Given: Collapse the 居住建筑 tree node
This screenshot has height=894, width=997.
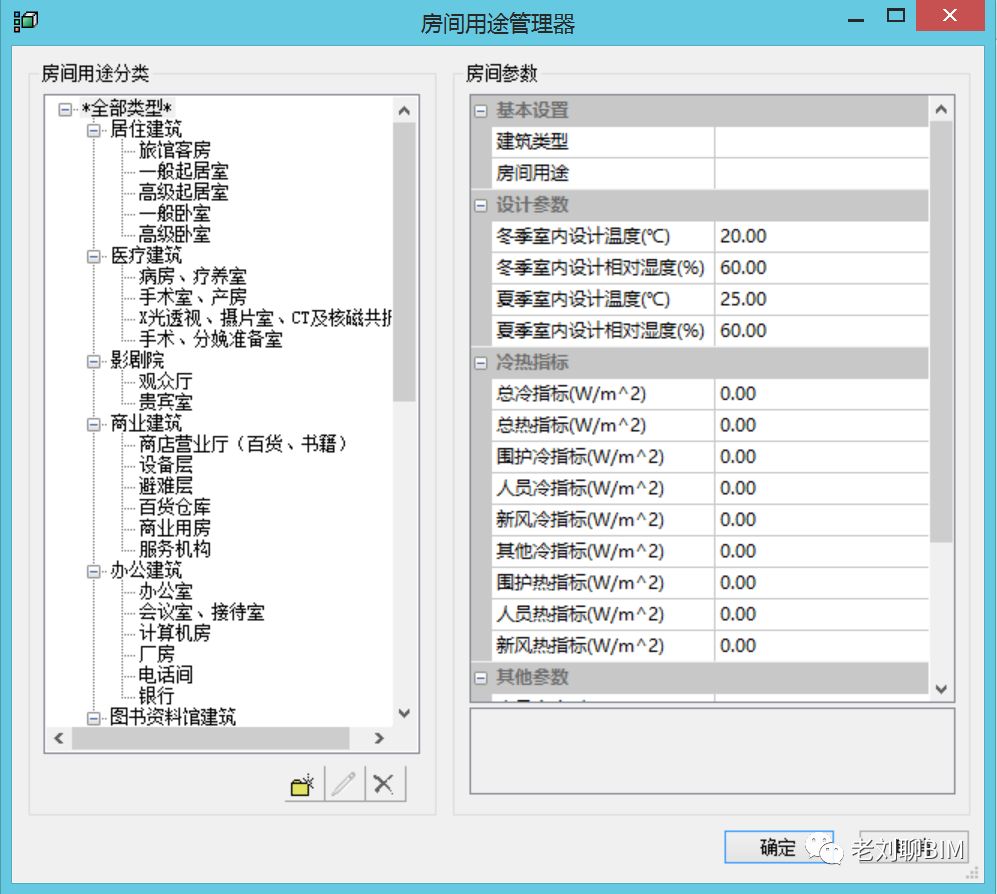Looking at the screenshot, I should 93,130.
